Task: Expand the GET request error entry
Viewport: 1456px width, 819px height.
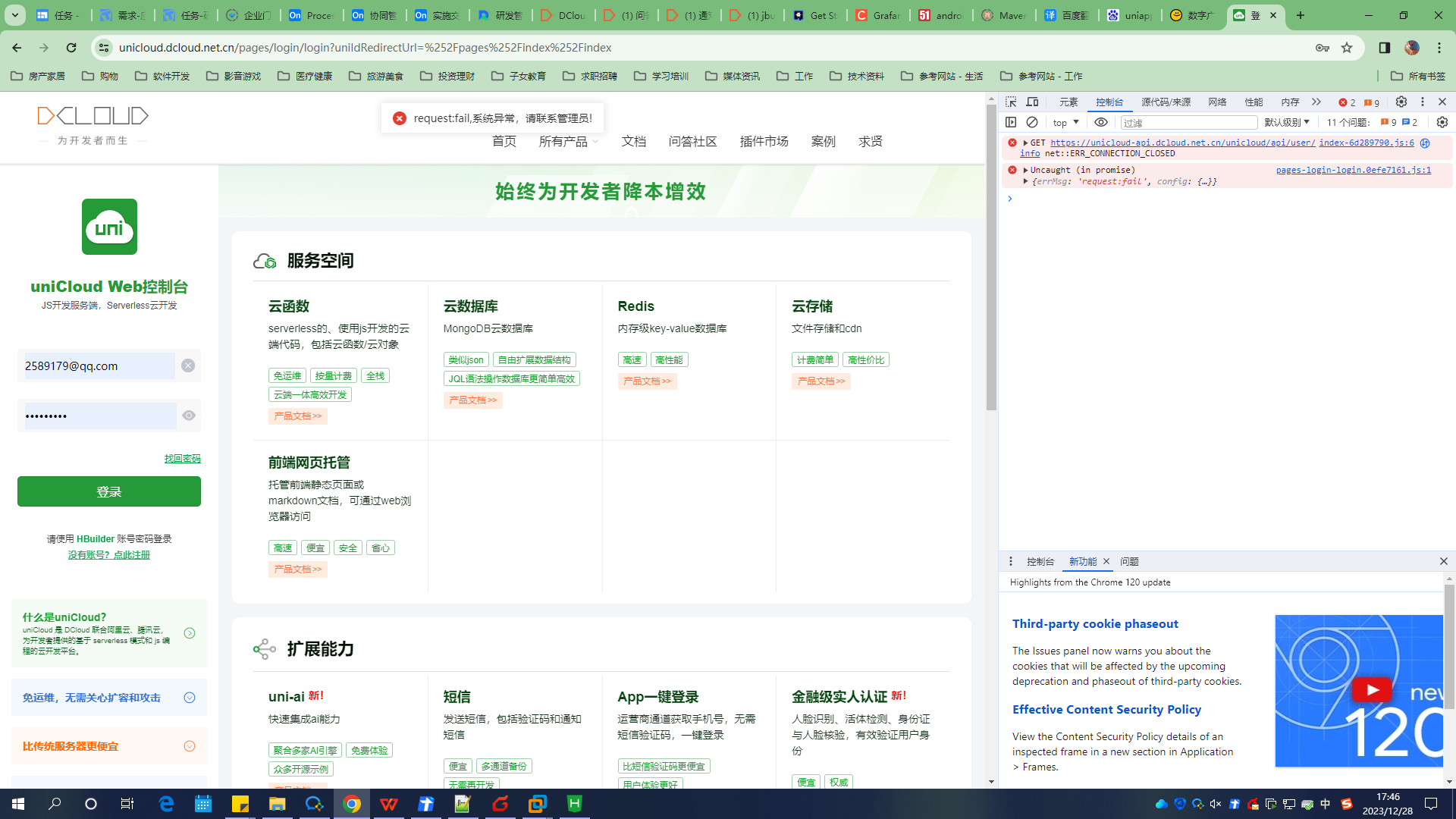Action: pos(1025,143)
